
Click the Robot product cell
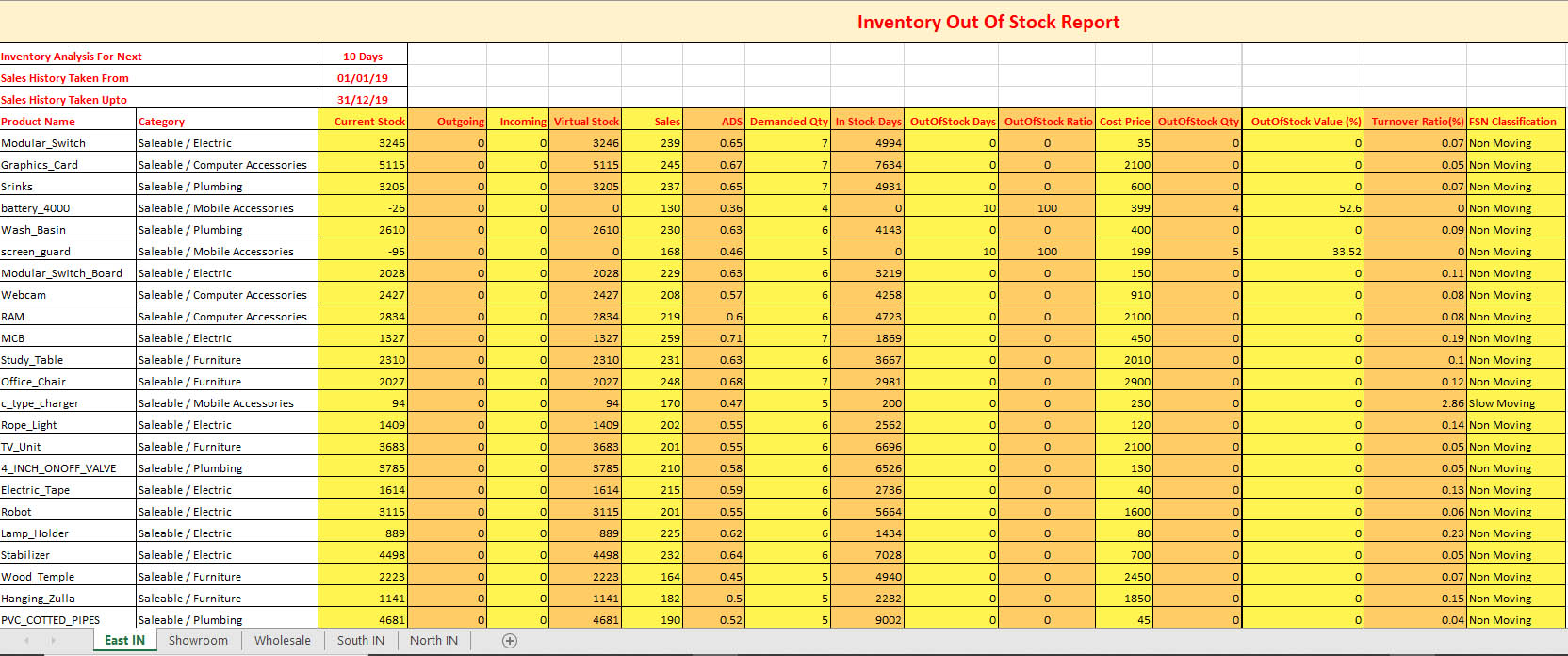(68, 510)
